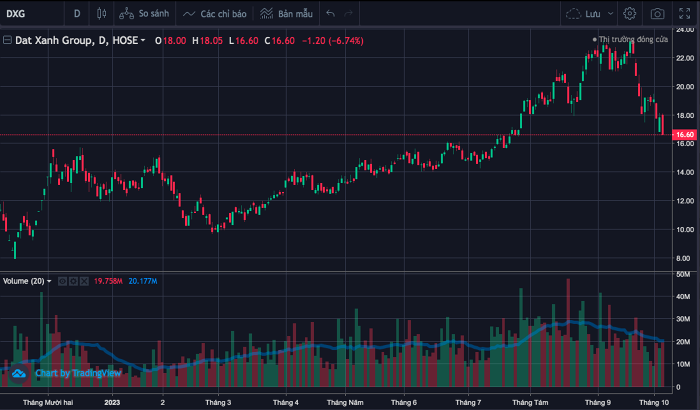Click Tháng 9 on time axis
Image resolution: width=700 pixels, height=410 pixels.
pyautogui.click(x=598, y=402)
